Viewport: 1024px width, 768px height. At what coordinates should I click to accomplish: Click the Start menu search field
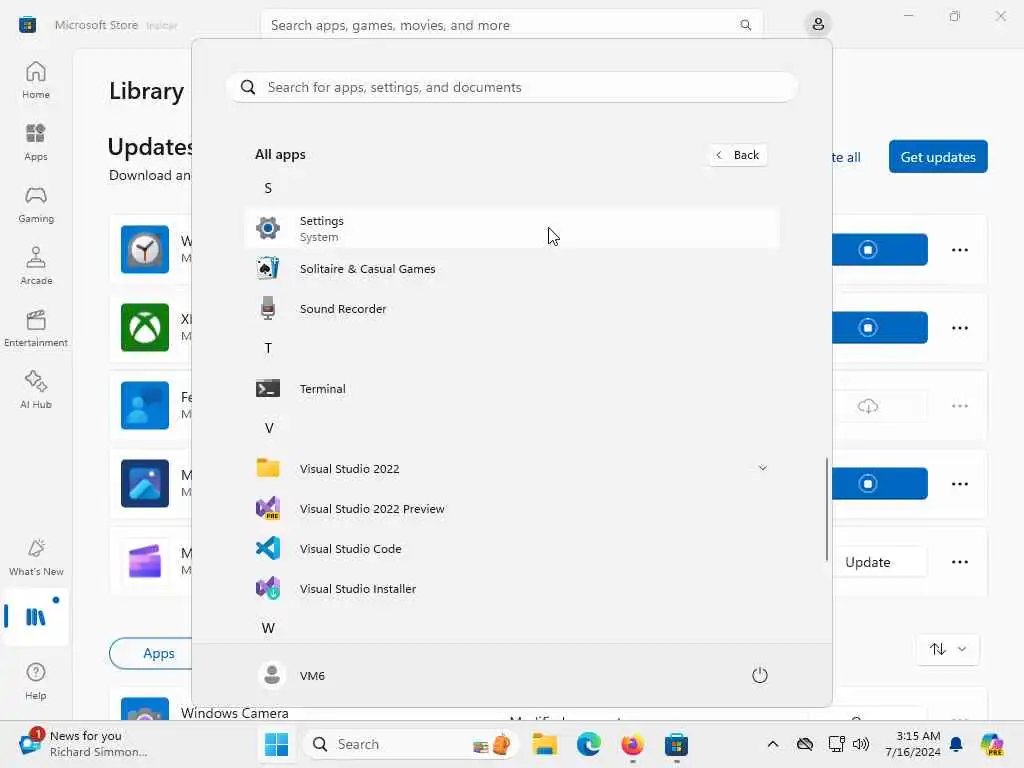coord(512,87)
